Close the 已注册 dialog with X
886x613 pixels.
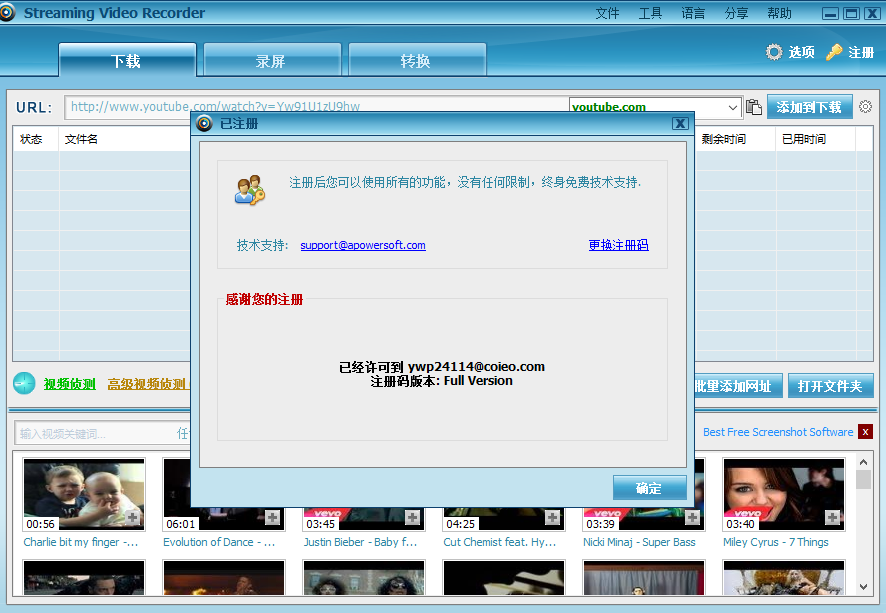[x=680, y=123]
